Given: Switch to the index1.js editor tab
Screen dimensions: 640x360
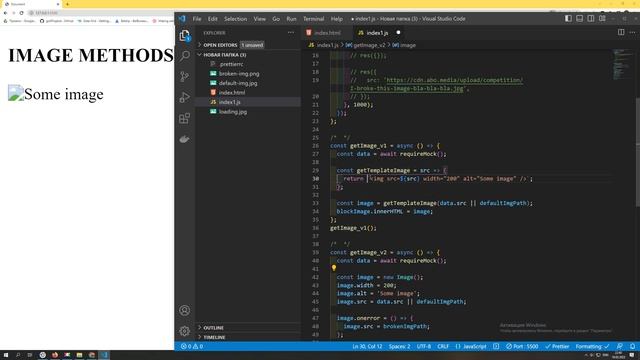Looking at the screenshot, I should 377,33.
